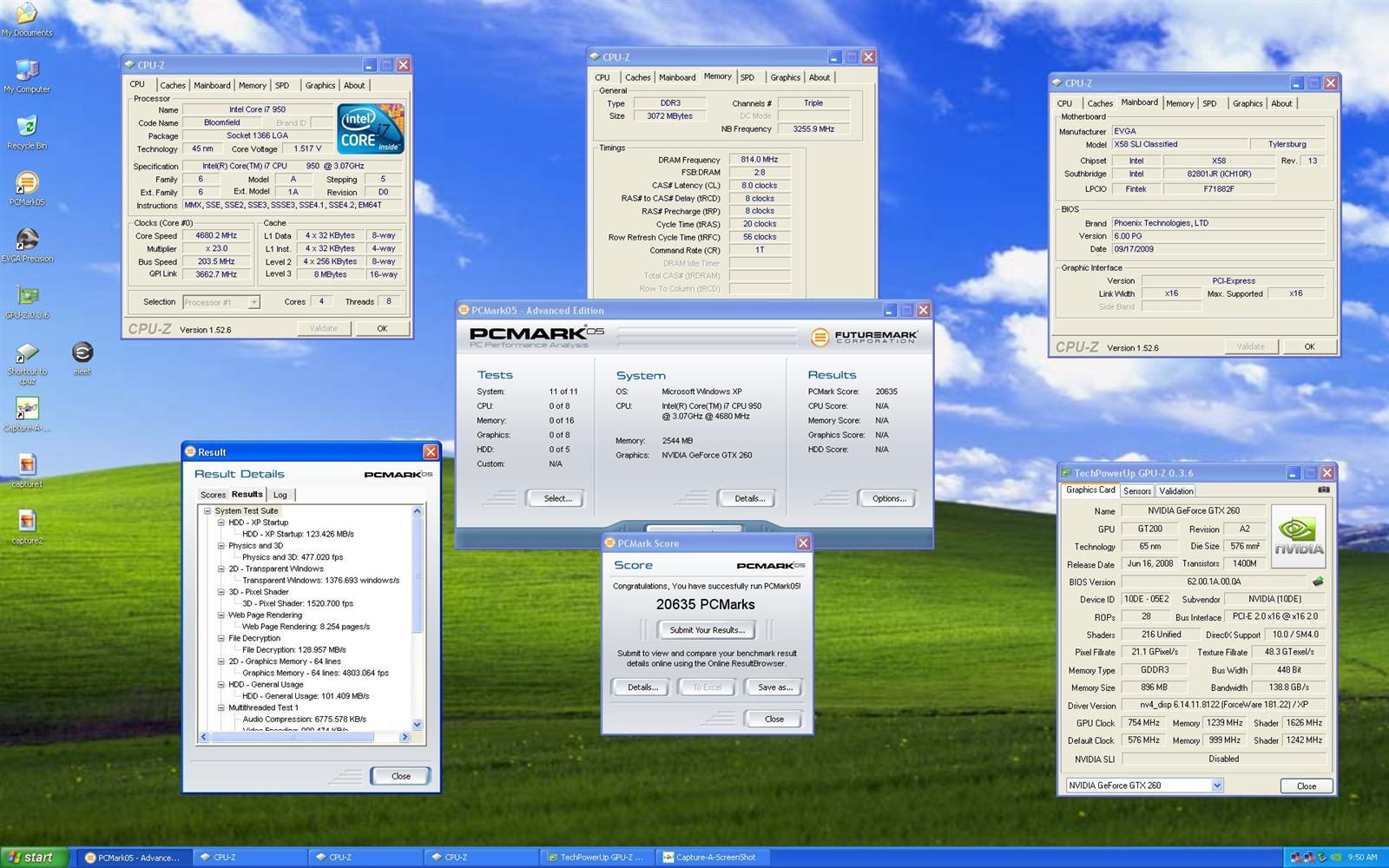The width and height of the screenshot is (1389, 868).
Task: Open Caches tab in the CPU-Z processor window
Action: click(173, 85)
